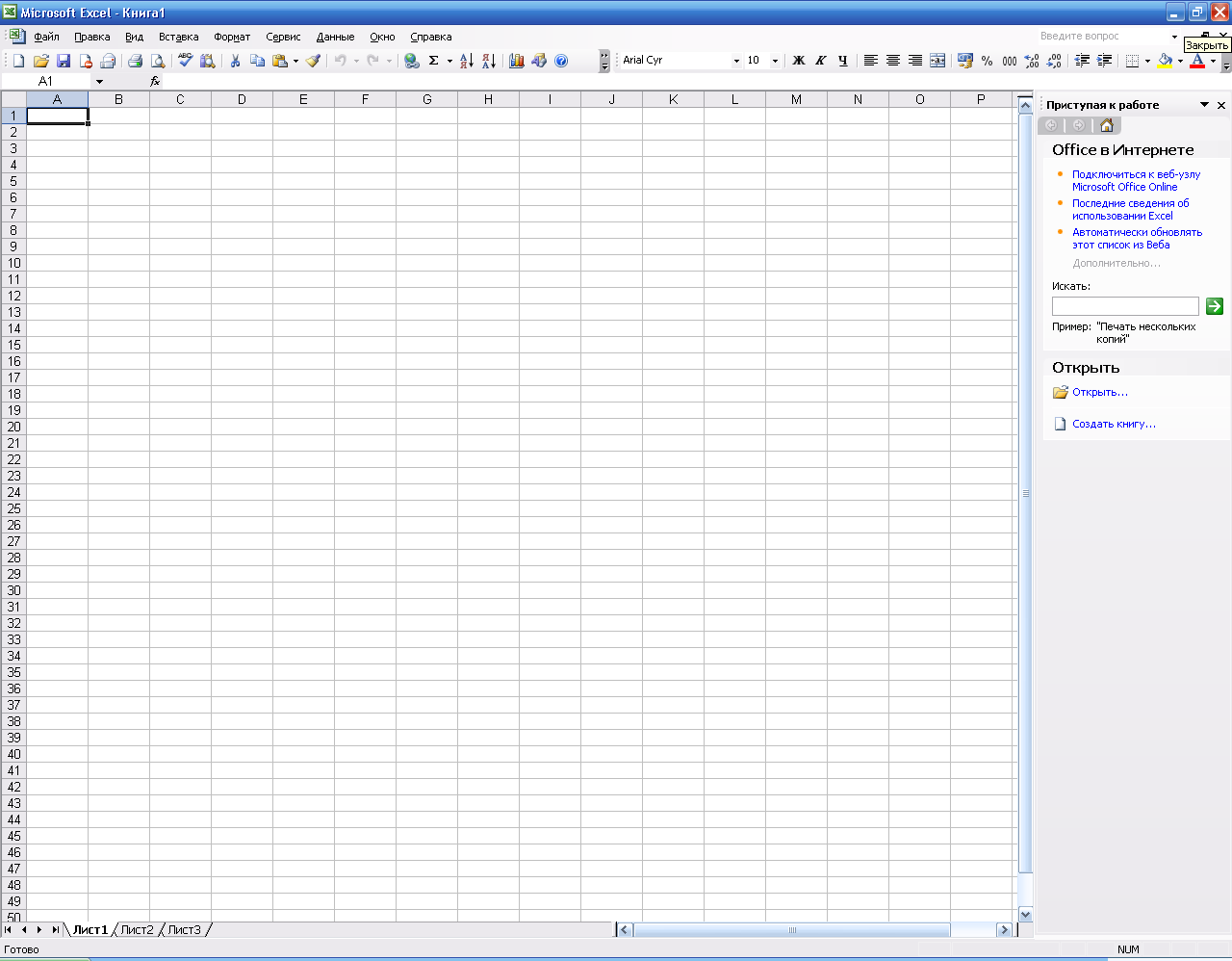The width and height of the screenshot is (1232, 961).
Task: Save the workbook with the floppy icon
Action: tap(64, 61)
